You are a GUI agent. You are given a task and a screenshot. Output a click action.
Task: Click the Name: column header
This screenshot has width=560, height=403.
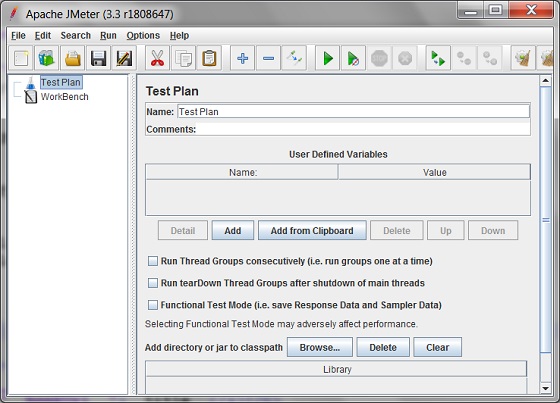(x=242, y=172)
